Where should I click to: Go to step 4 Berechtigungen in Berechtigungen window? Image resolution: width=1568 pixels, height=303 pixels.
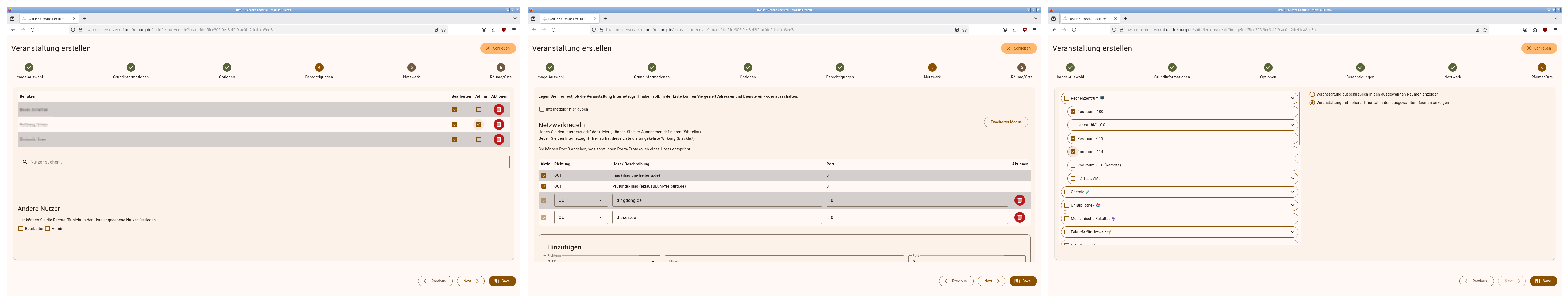click(319, 68)
